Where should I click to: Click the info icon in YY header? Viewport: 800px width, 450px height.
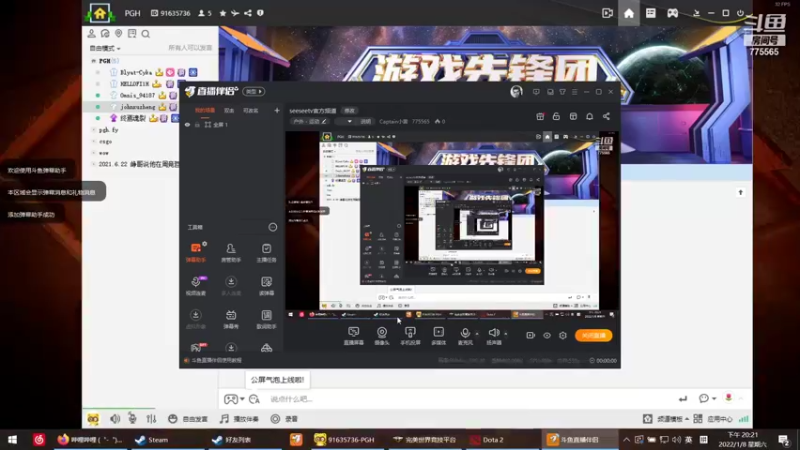click(260, 13)
